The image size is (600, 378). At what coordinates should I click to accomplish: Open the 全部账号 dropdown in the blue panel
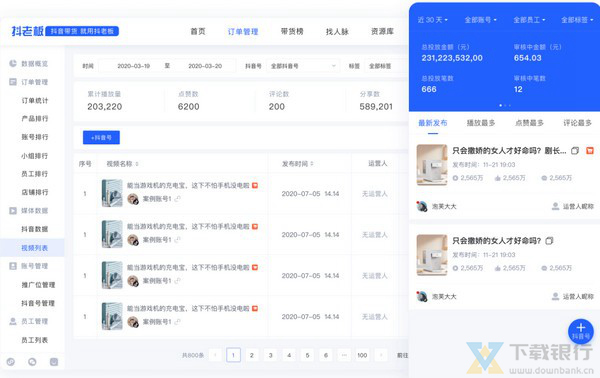click(481, 20)
